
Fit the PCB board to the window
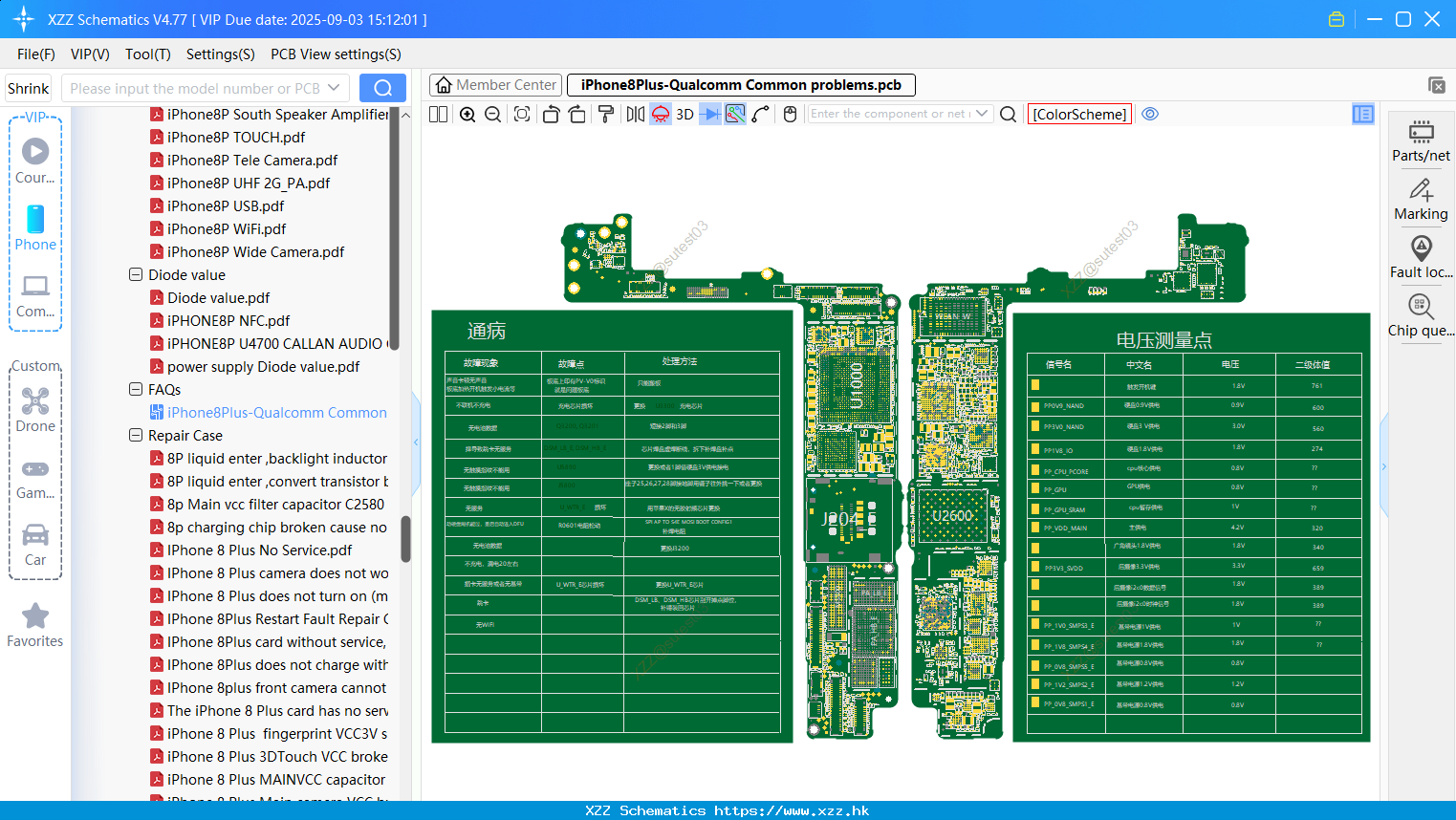pyautogui.click(x=522, y=114)
